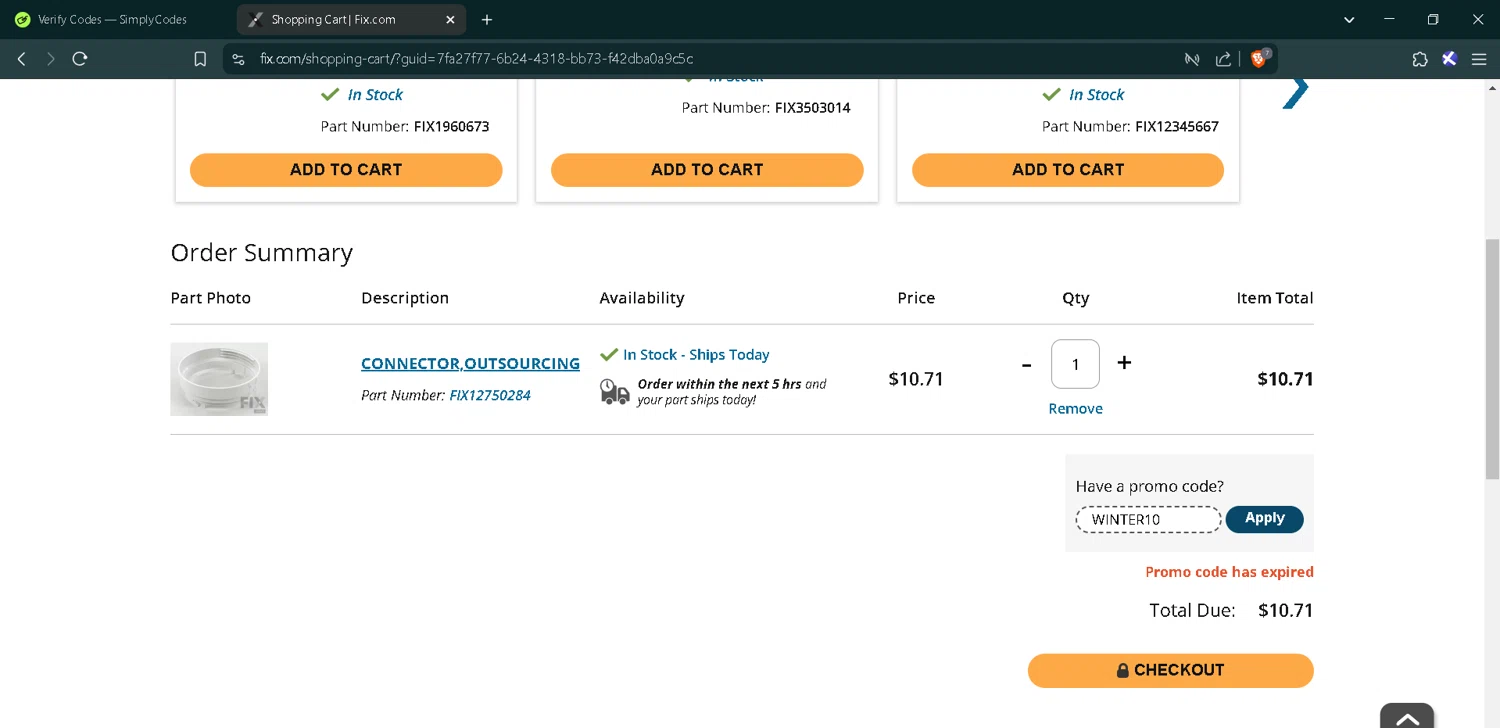Click the address bar URL
The height and width of the screenshot is (728, 1500).
point(476,59)
